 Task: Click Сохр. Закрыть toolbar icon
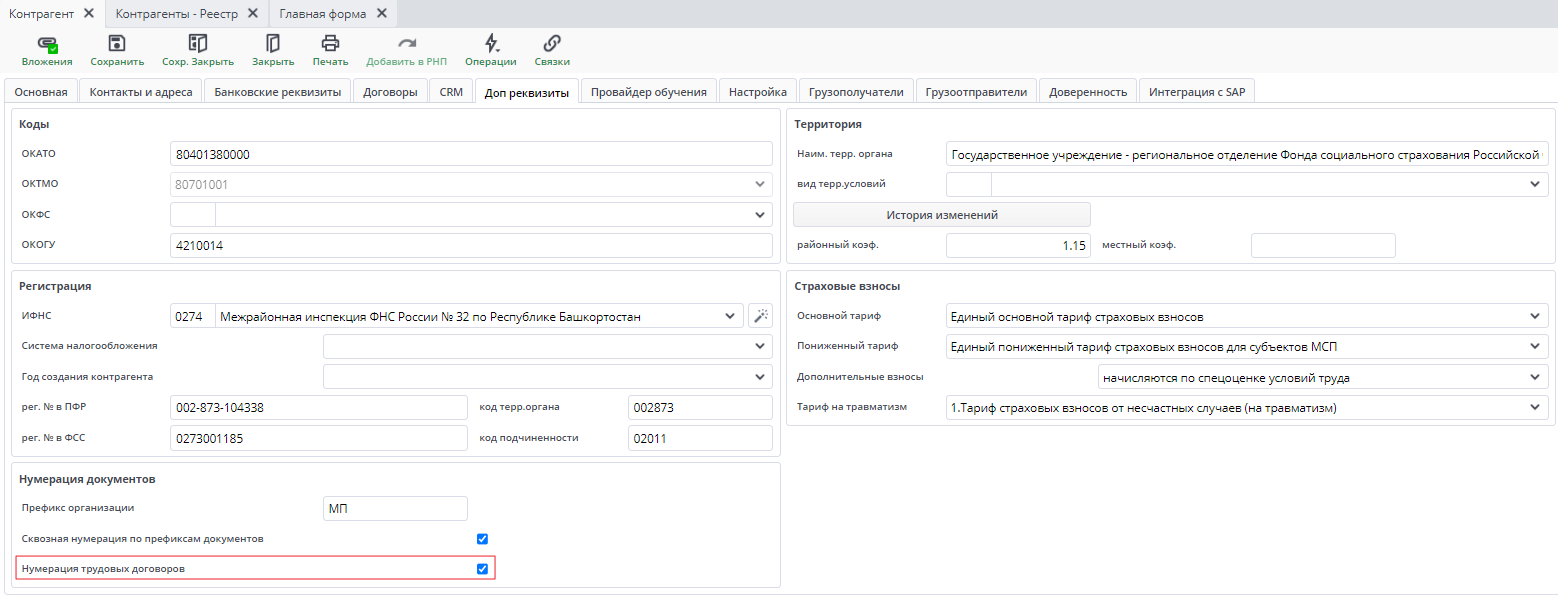point(198,44)
